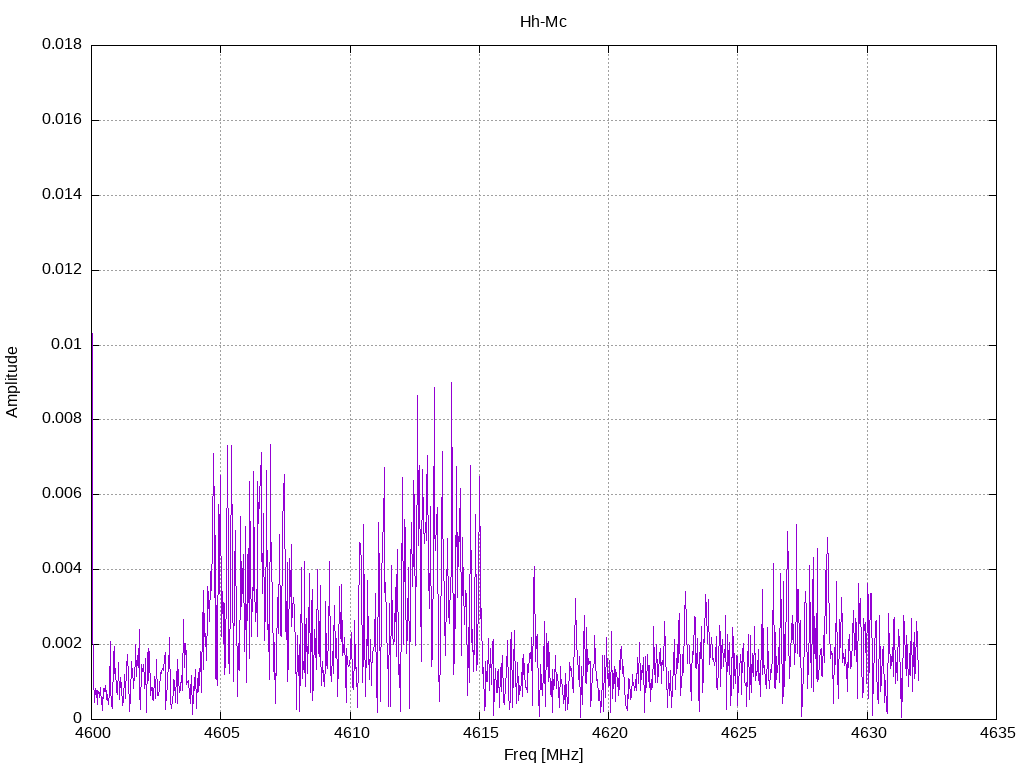Click the 0.014 y-axis tick label
Screen dimensions: 1024x768
click(62, 195)
